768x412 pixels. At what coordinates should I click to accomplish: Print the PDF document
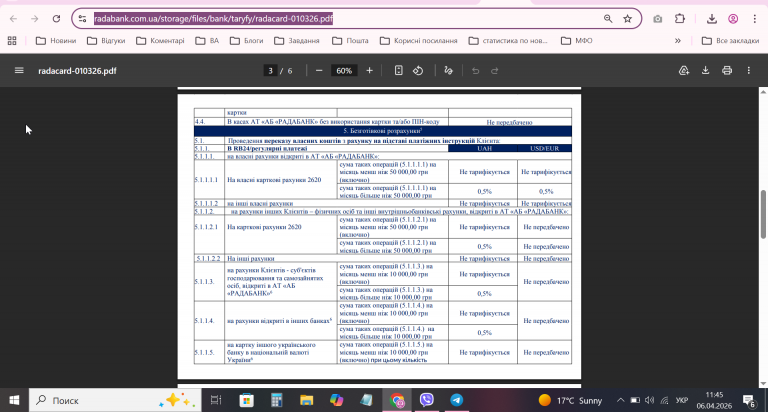pyautogui.click(x=727, y=71)
